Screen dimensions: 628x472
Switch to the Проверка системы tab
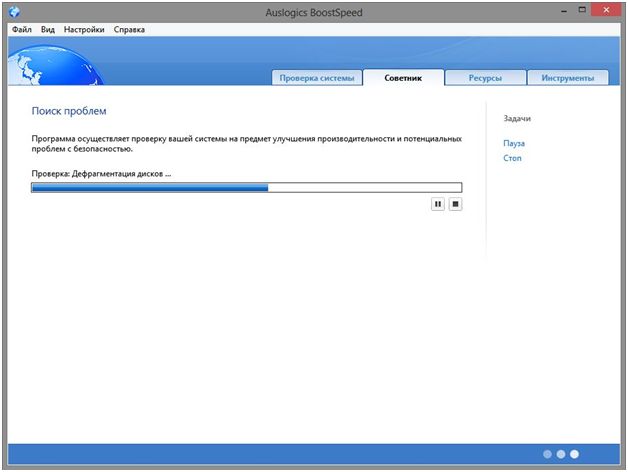[316, 77]
